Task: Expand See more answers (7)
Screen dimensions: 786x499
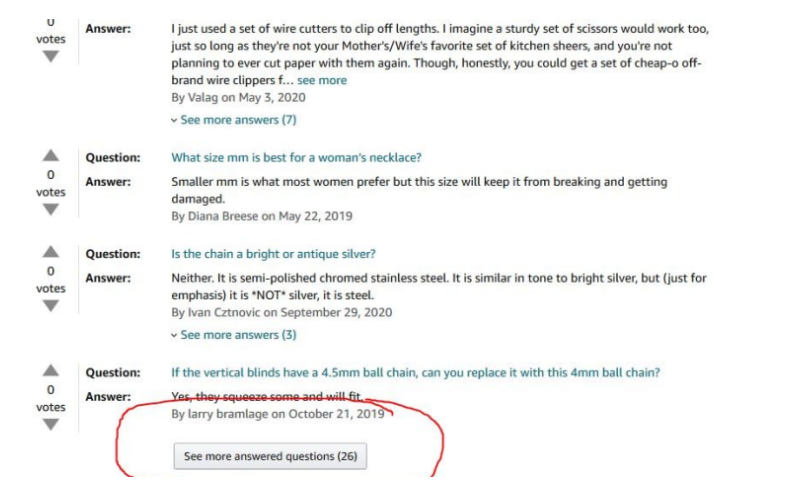Action: click(234, 120)
